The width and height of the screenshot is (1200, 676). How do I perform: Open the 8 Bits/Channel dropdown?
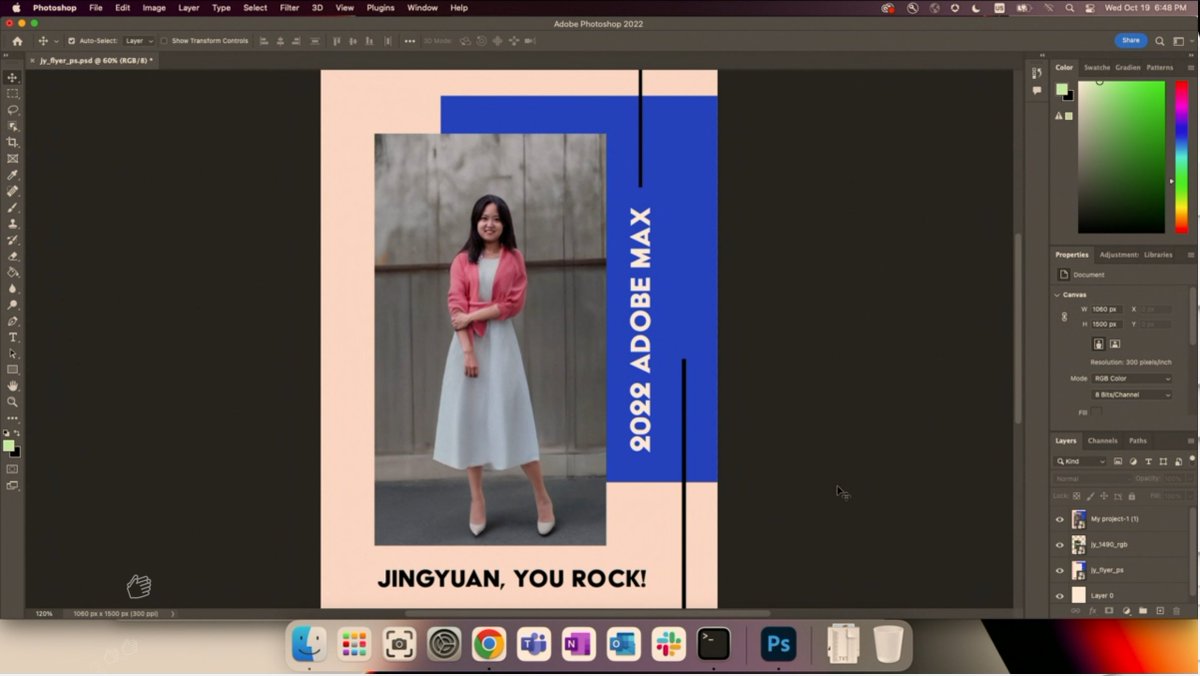(x=1132, y=394)
